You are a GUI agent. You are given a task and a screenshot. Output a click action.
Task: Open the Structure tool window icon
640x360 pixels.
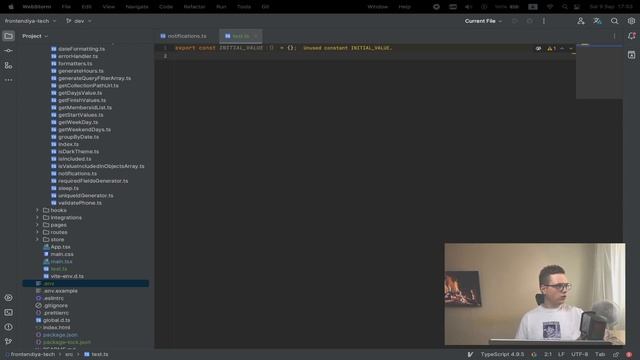coord(8,65)
